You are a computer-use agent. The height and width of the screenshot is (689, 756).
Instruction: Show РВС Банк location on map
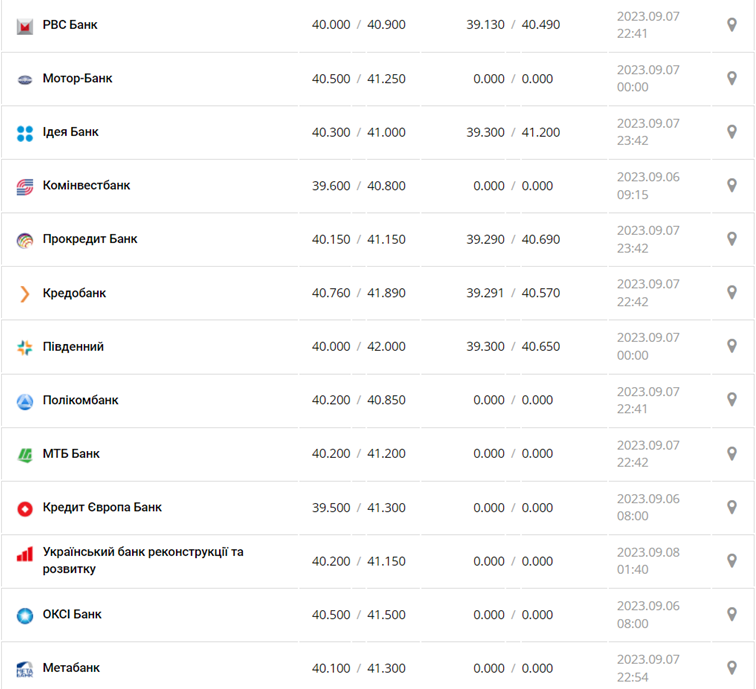(731, 25)
